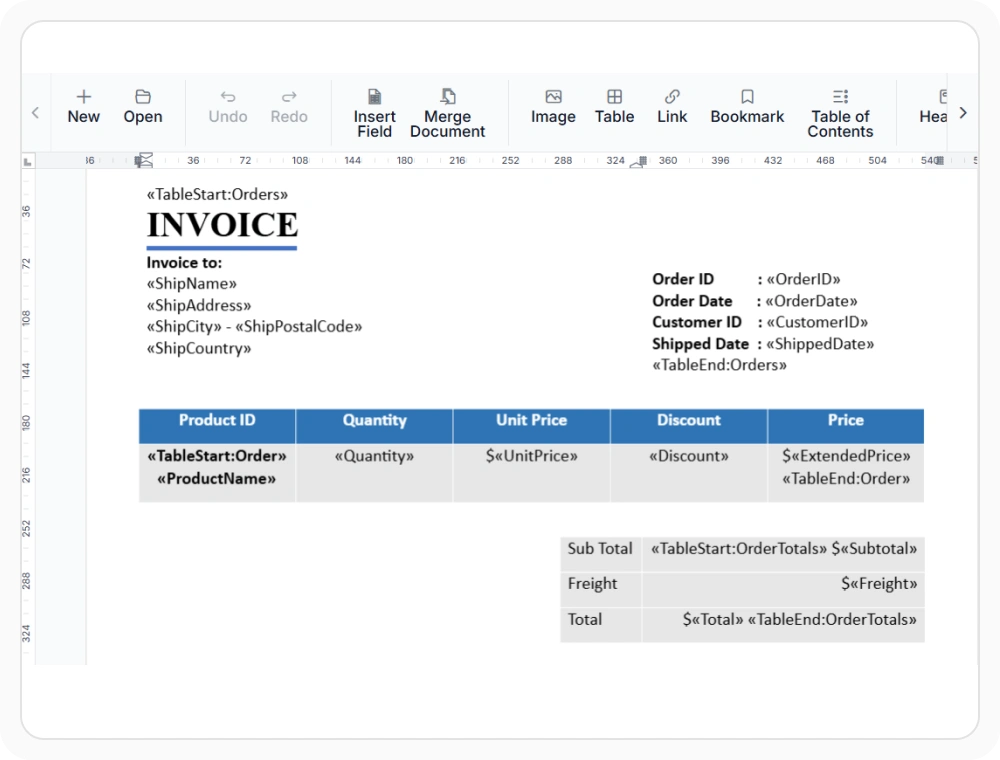Click the «TableEnd:OrderTotals» field

point(832,620)
